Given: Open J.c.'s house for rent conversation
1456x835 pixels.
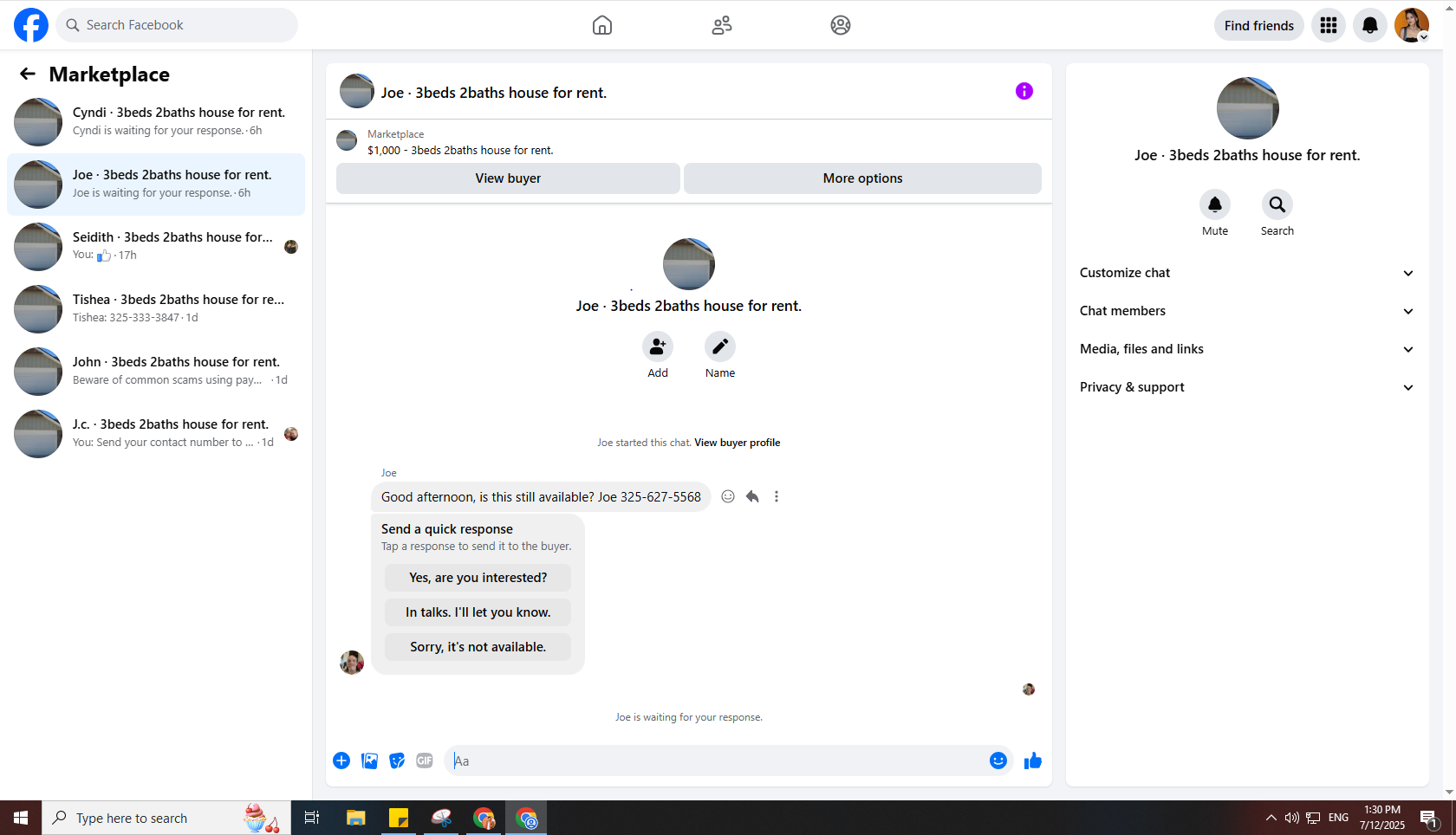Looking at the screenshot, I should click(x=156, y=434).
